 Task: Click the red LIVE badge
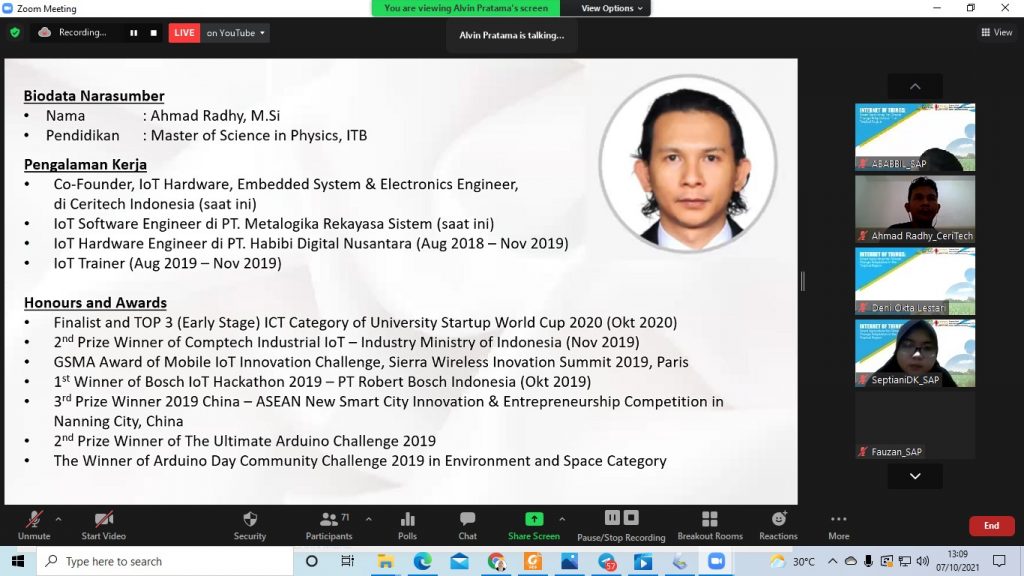pyautogui.click(x=184, y=33)
